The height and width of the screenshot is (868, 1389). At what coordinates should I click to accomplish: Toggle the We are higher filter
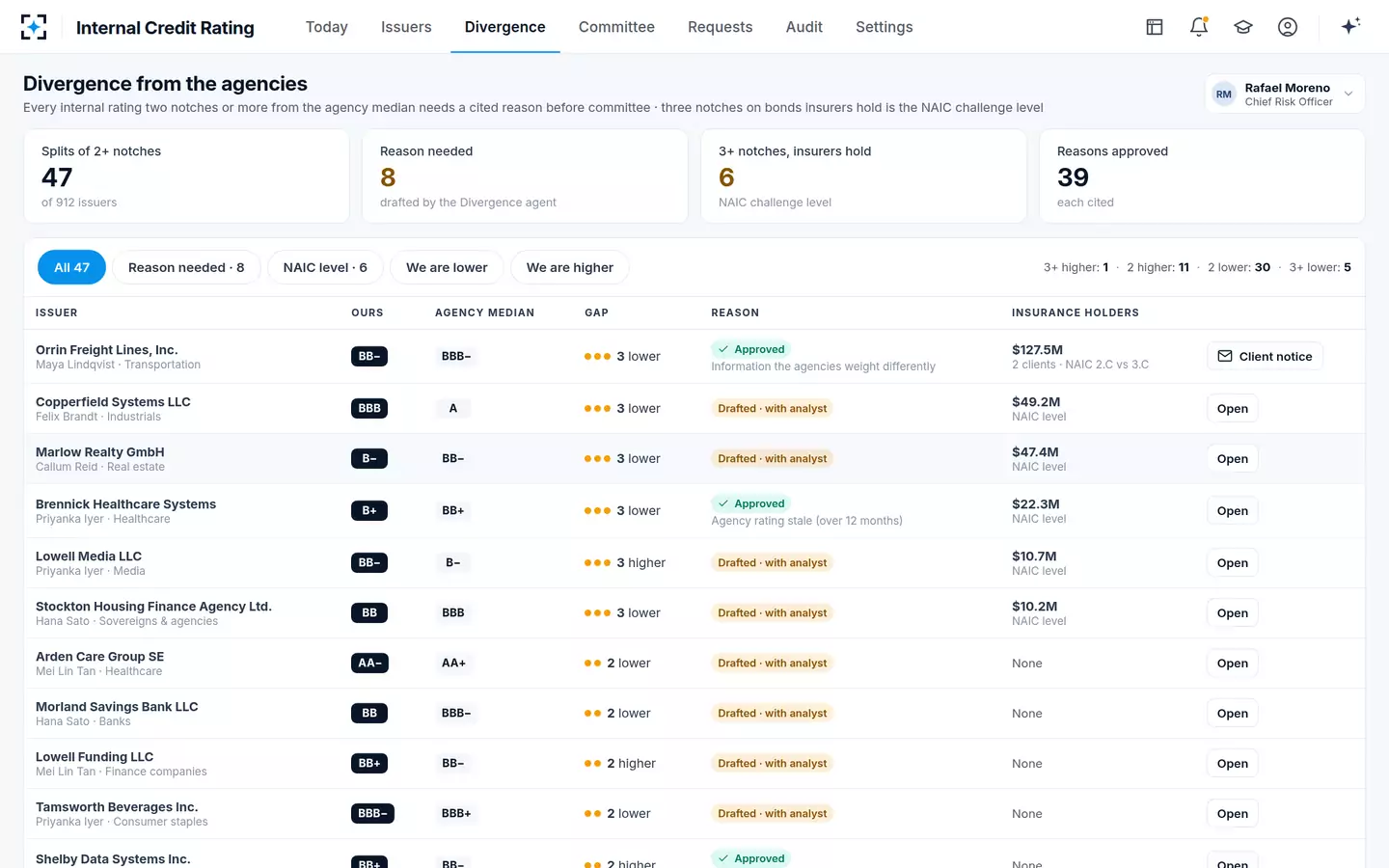[570, 267]
